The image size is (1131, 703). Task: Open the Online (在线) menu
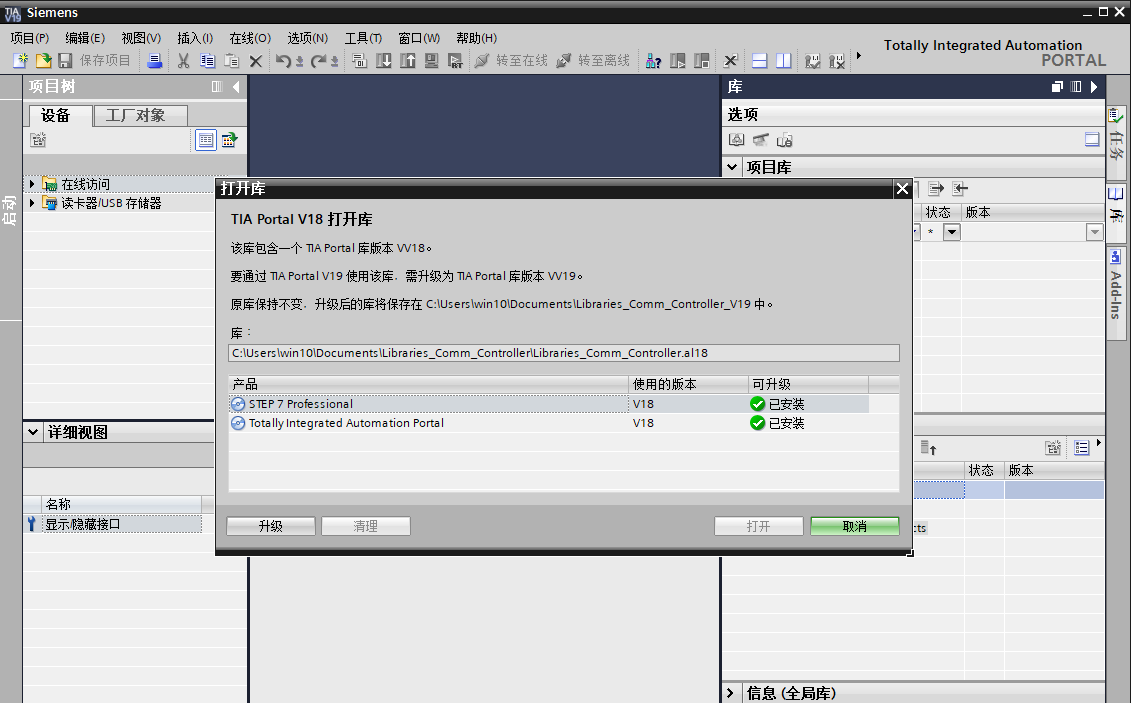click(x=250, y=38)
